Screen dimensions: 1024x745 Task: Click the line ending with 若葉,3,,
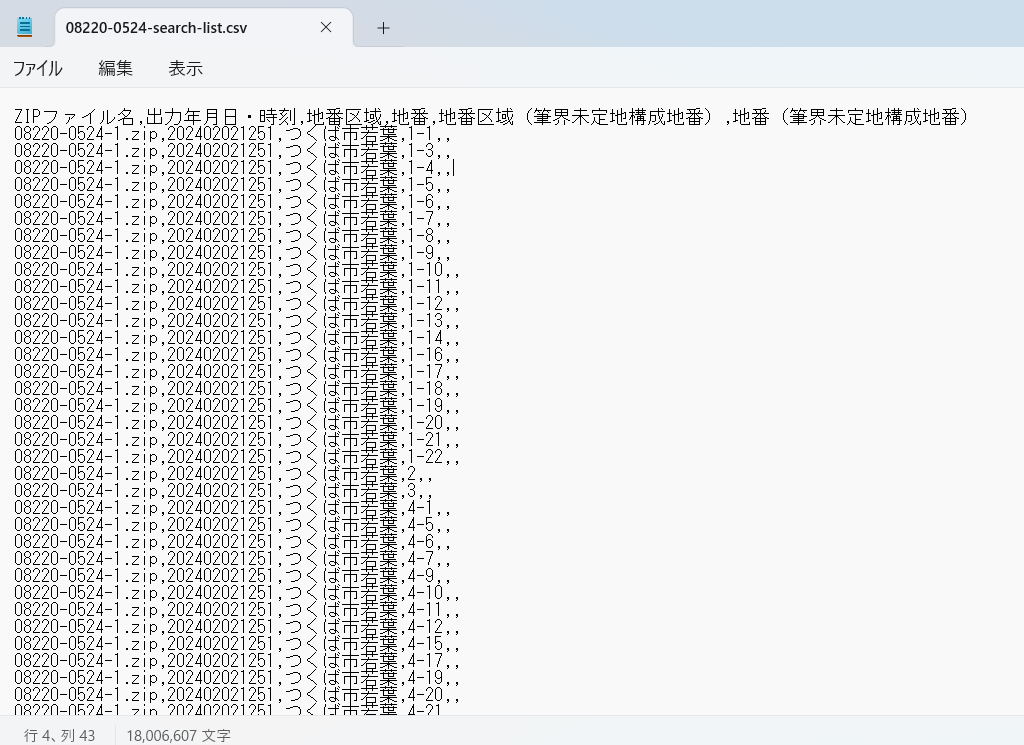pos(223,490)
